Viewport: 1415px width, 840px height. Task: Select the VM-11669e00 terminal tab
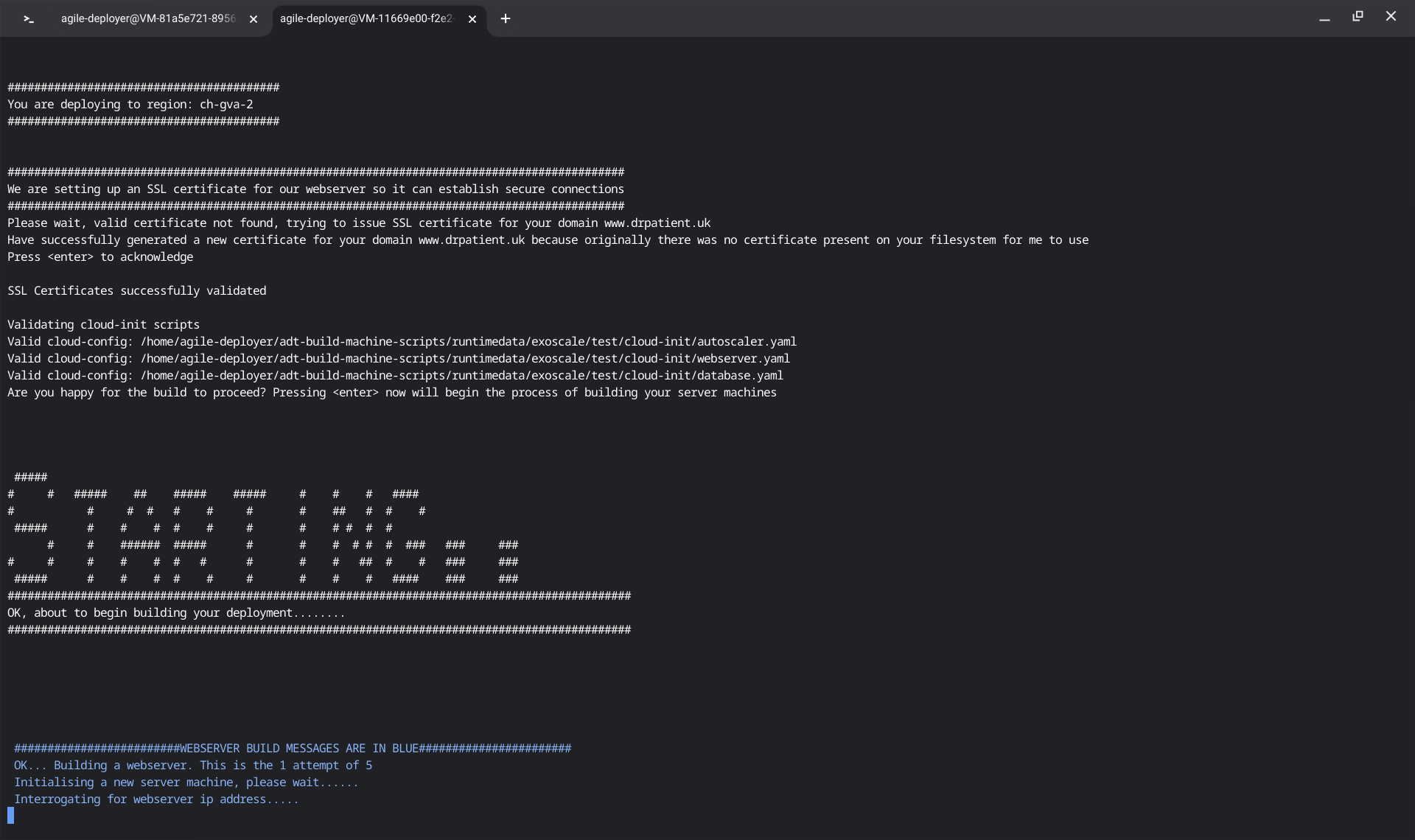366,19
